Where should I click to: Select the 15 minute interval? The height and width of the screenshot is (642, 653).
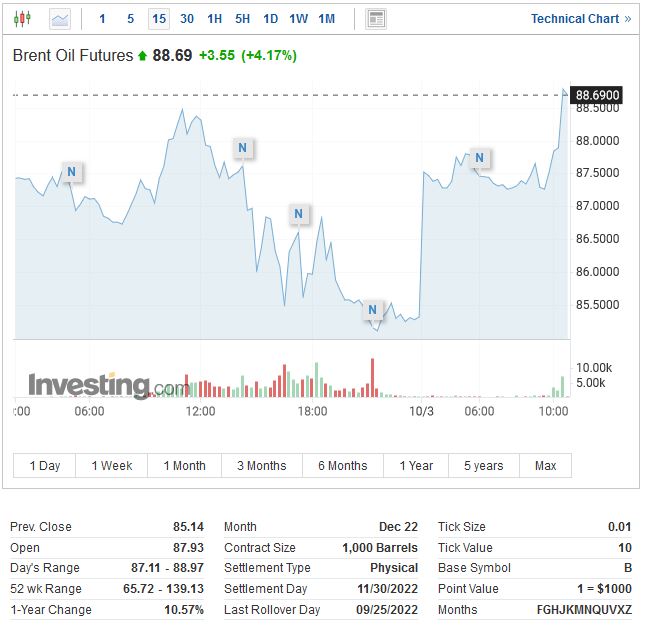[x=158, y=19]
